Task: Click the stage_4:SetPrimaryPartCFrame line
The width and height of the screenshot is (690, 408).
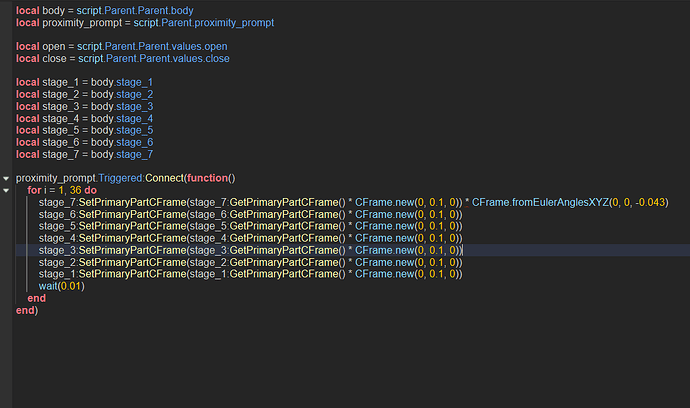Action: click(250, 238)
